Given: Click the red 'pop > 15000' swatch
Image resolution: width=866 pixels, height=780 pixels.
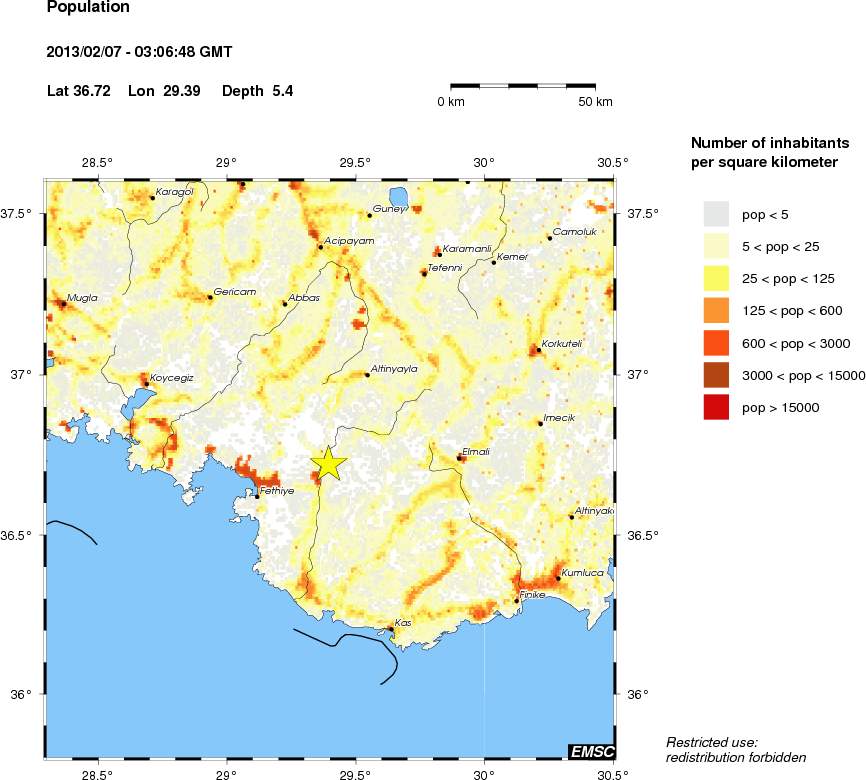Looking at the screenshot, I should coord(716,407).
